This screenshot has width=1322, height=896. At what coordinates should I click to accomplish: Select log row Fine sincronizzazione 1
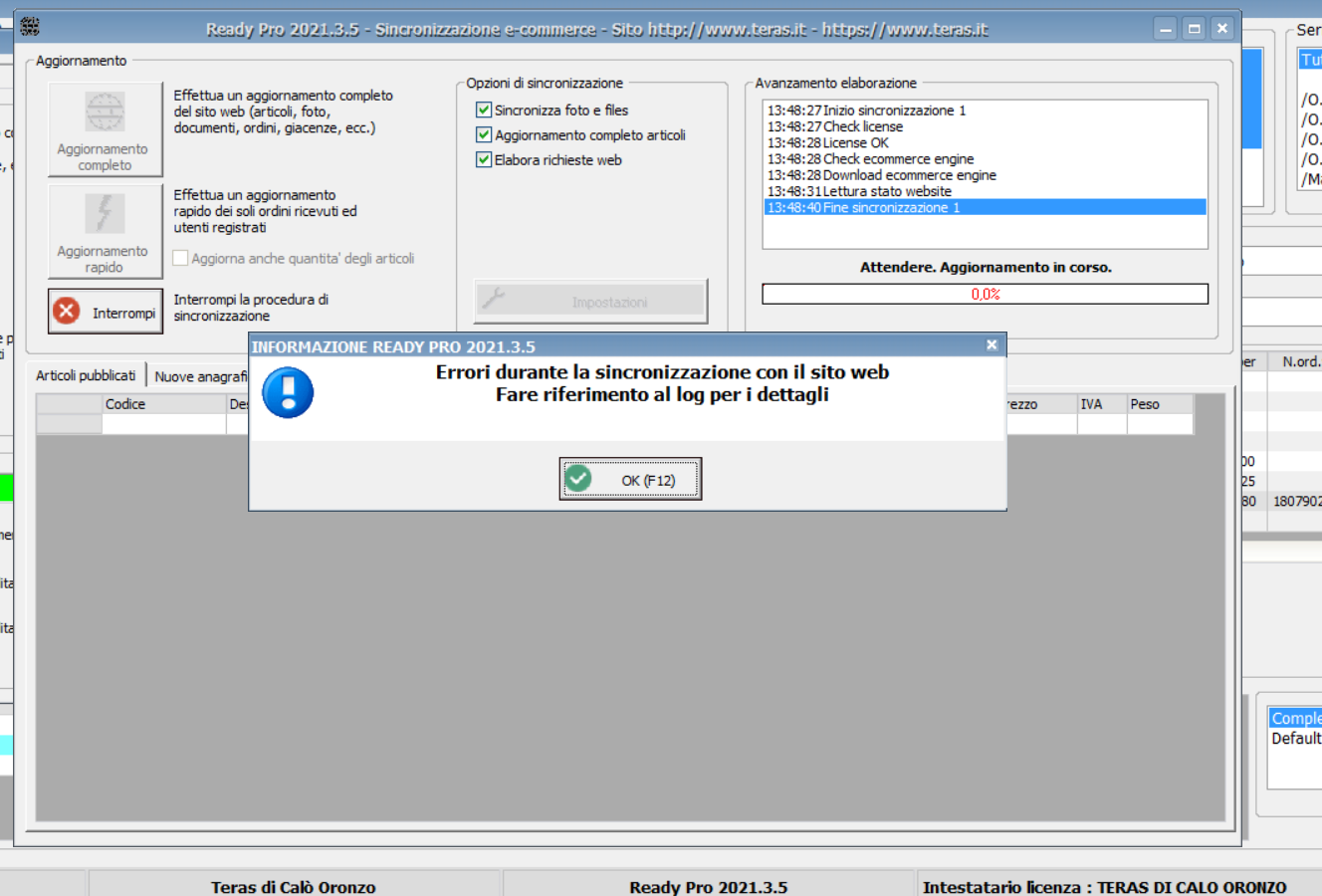tap(985, 207)
